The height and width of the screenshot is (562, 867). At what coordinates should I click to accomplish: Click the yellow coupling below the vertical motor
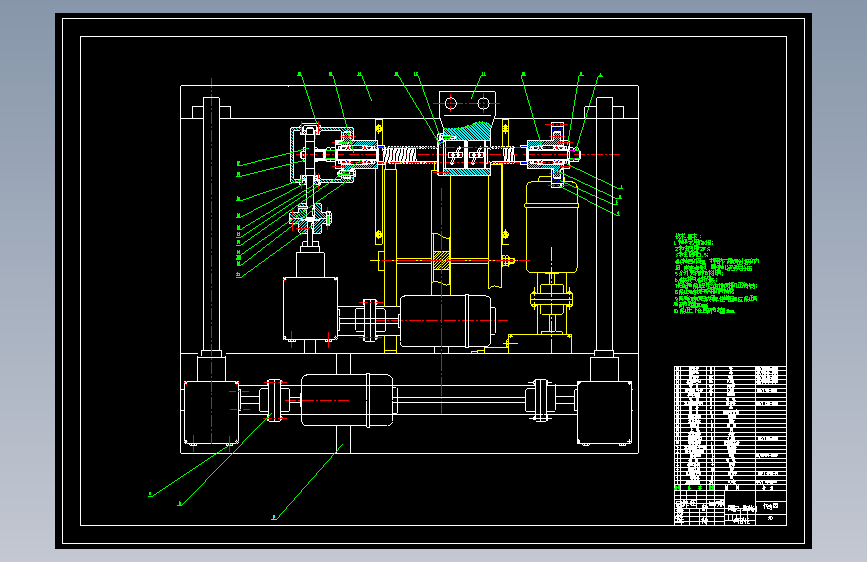(551, 299)
